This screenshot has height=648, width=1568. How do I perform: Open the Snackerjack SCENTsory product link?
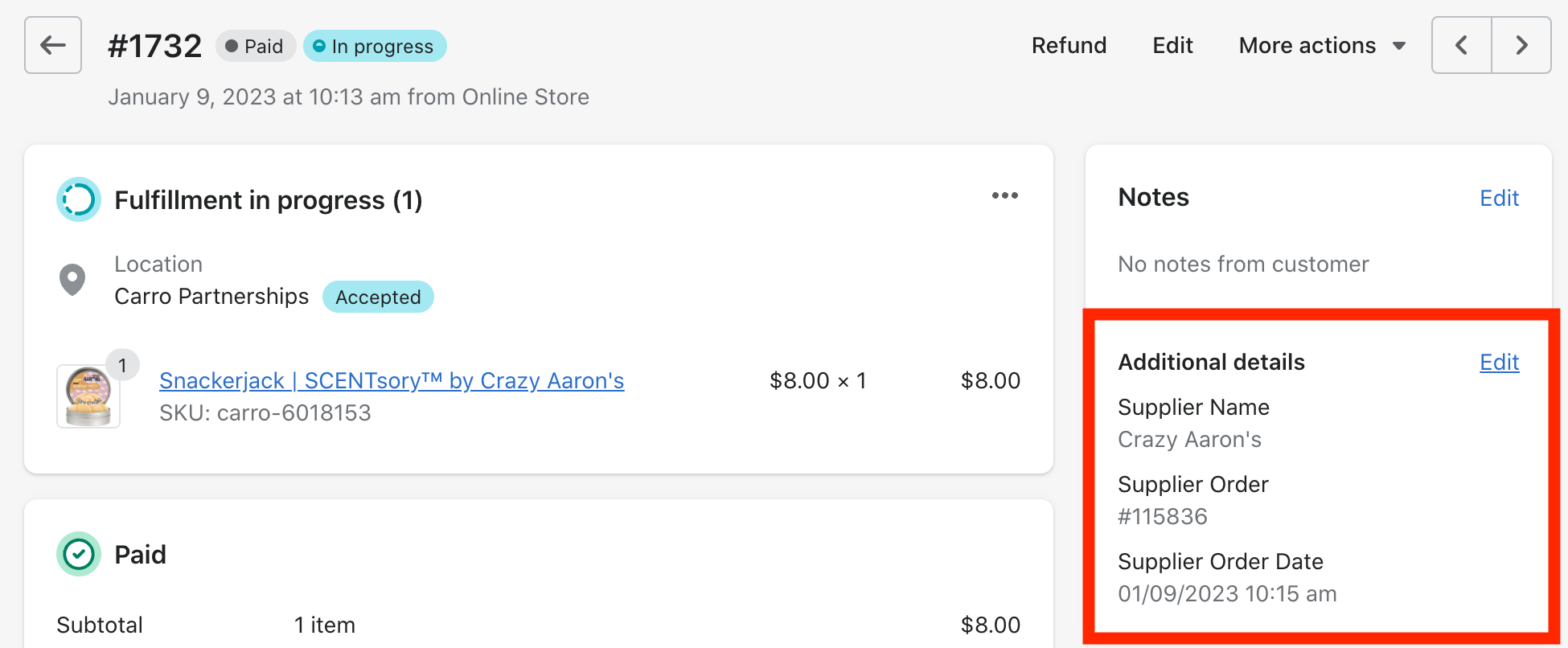coord(392,381)
